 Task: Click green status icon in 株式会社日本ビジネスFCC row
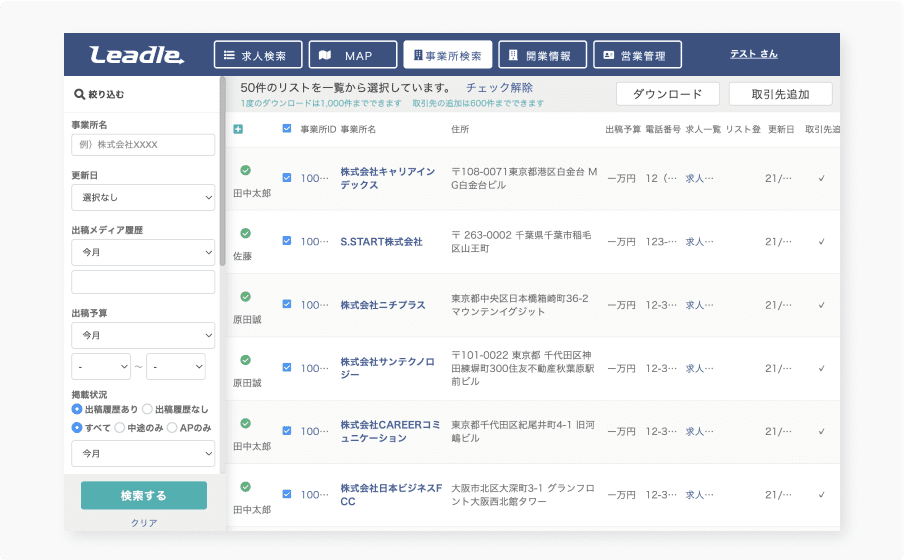(245, 487)
